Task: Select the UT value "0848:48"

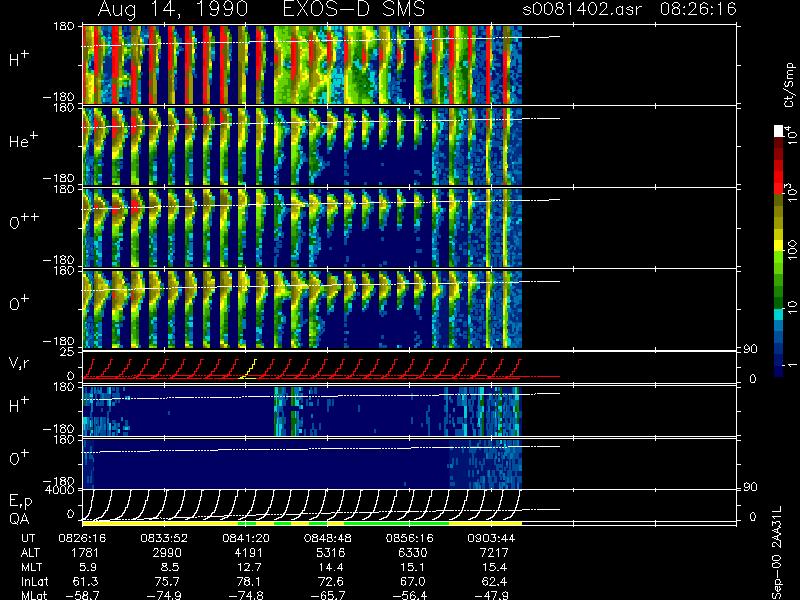Action: [328, 538]
